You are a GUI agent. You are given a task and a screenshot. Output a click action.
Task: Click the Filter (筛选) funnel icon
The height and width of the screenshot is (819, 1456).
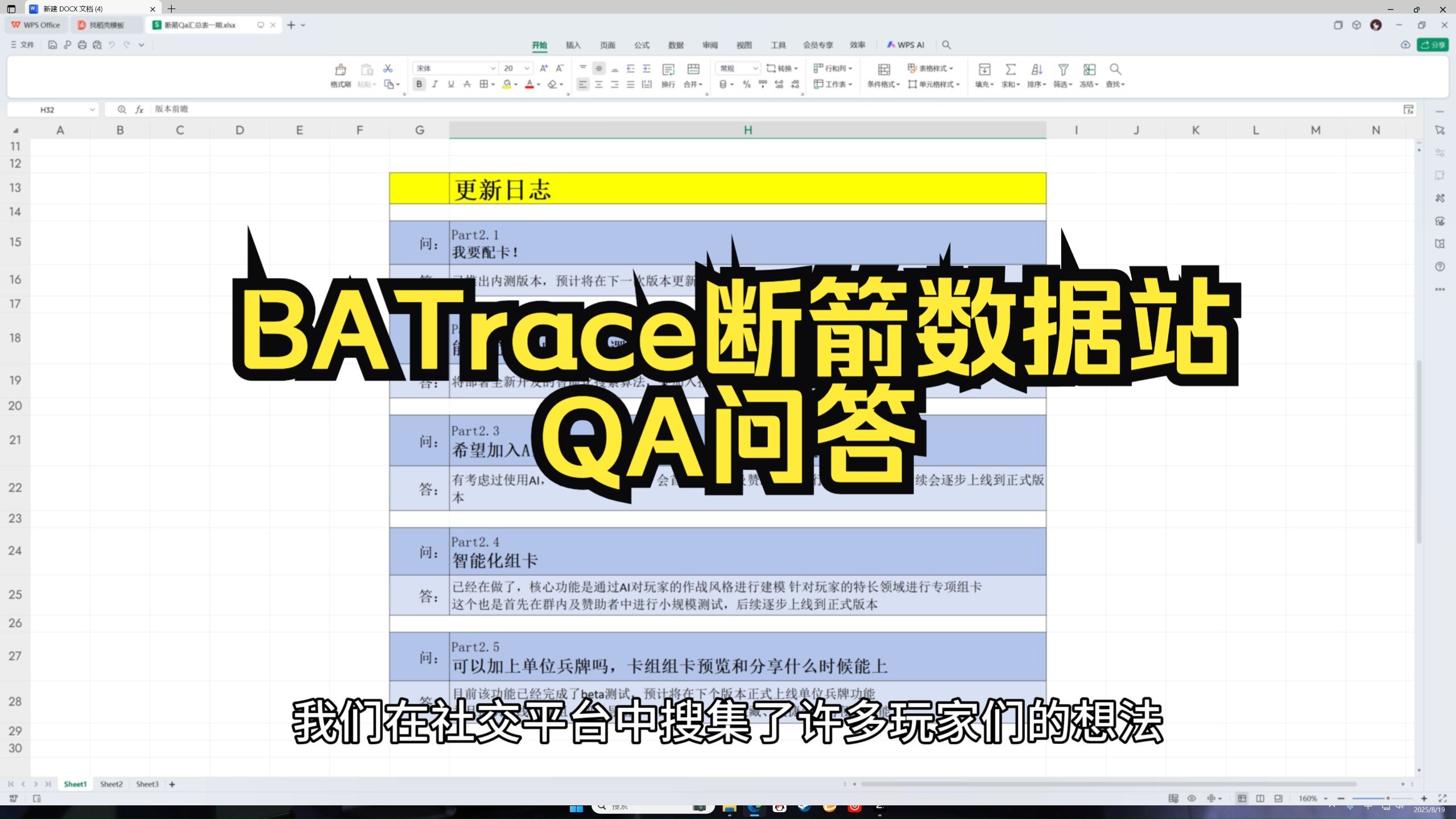click(1063, 69)
